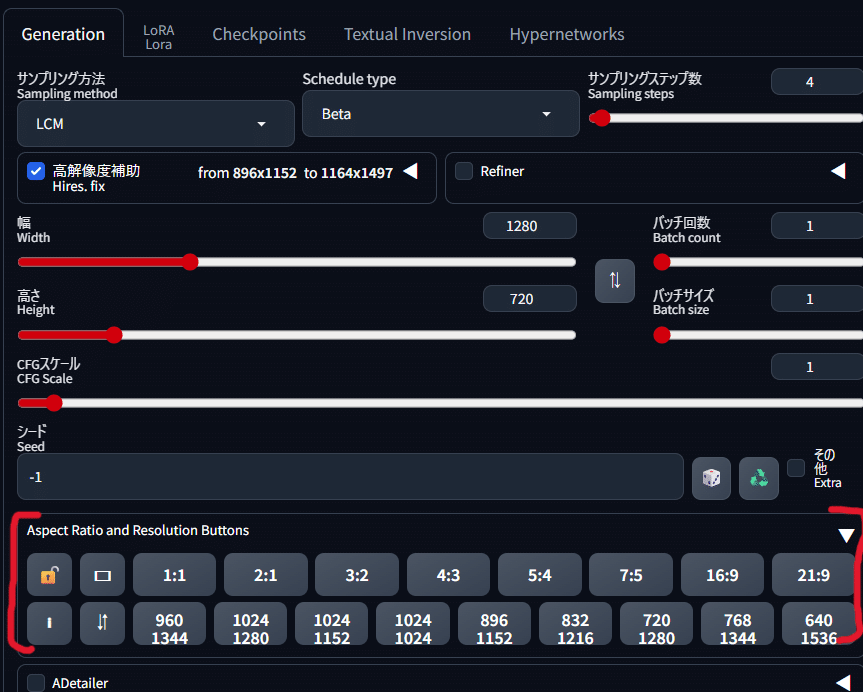Select the portrait orientation icon

point(49,623)
